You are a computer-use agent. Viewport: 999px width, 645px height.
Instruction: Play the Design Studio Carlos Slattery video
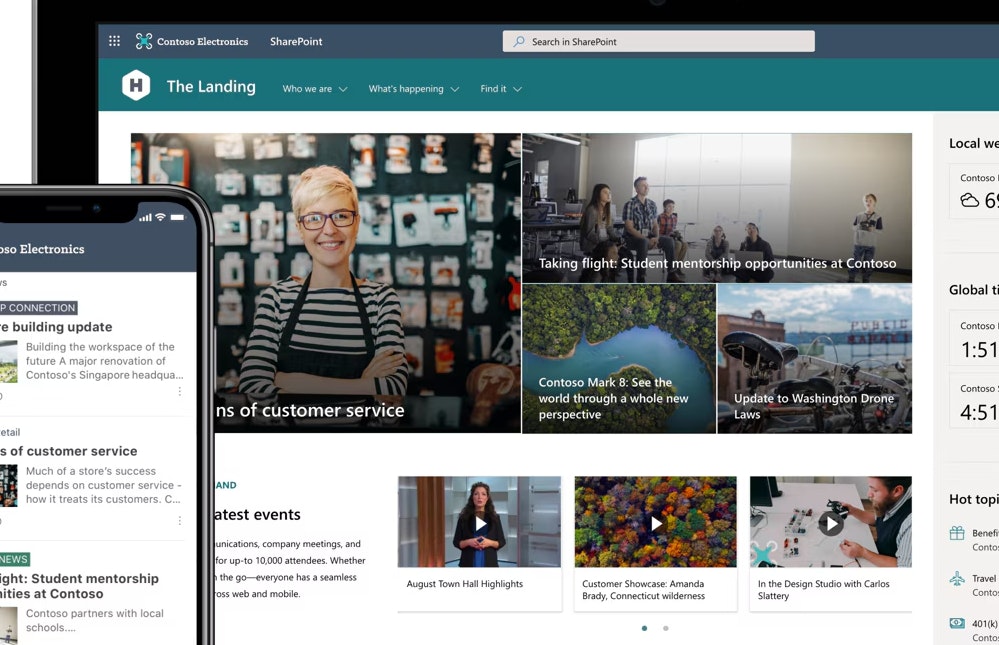point(831,523)
